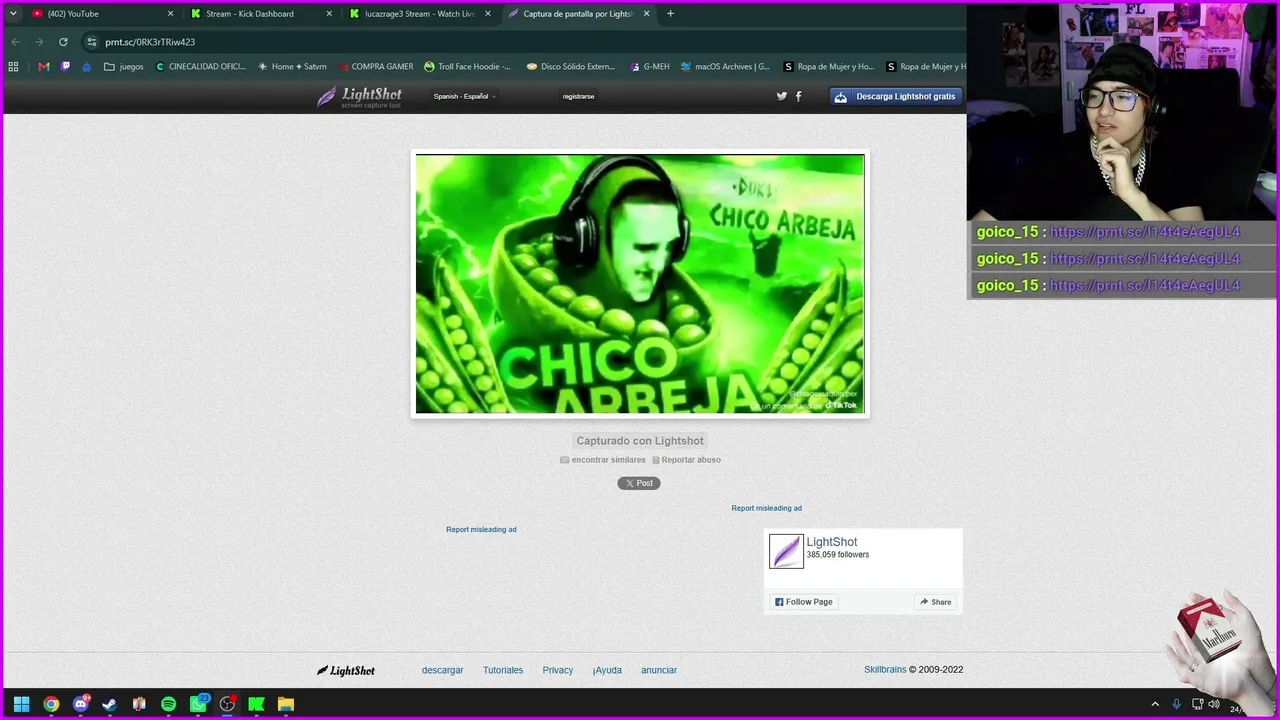Screen dimensions: 1280x720
Task: Open network settings in the system tray
Action: pos(1197,704)
